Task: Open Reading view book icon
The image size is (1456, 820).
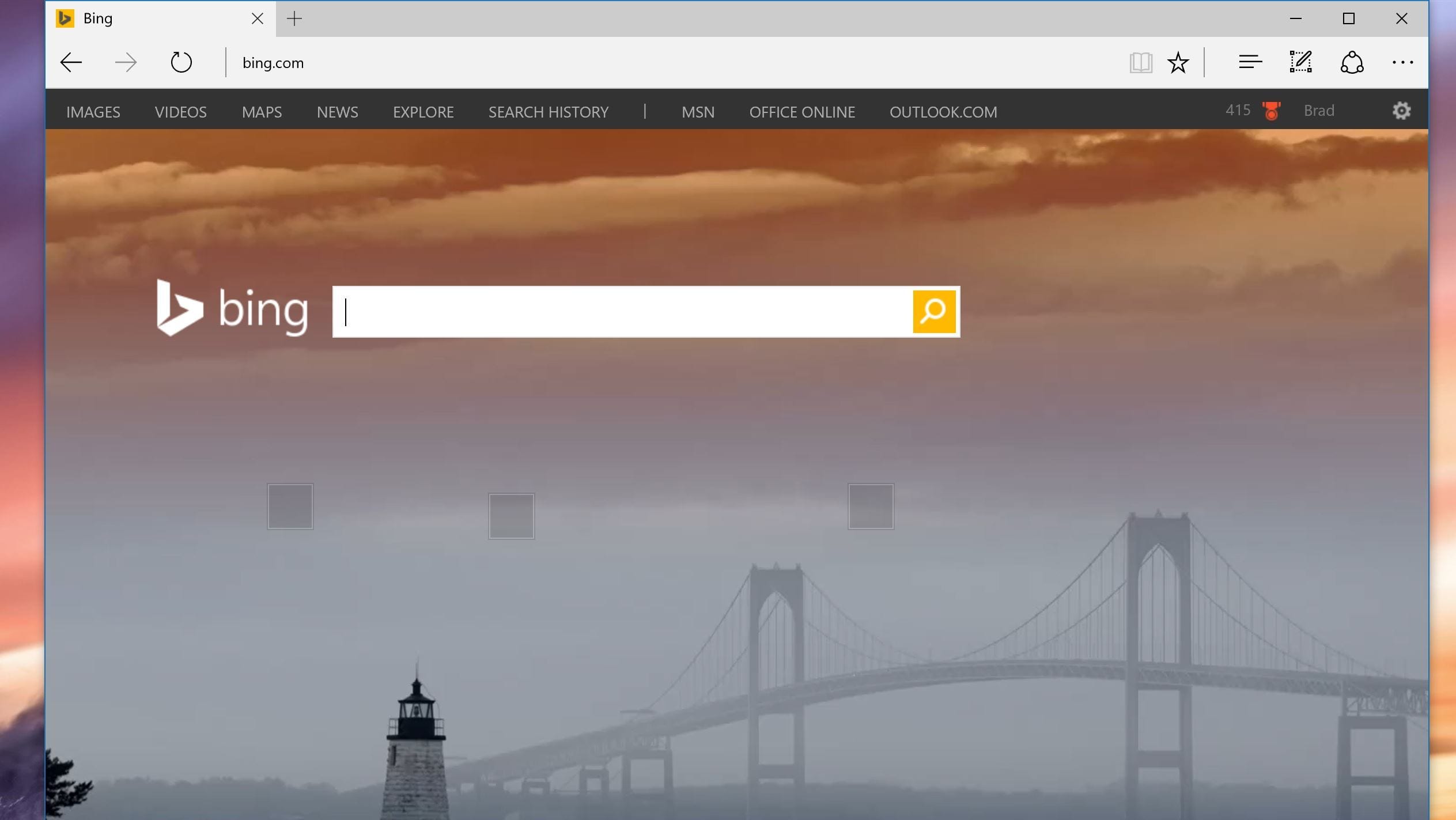Action: pyautogui.click(x=1140, y=62)
